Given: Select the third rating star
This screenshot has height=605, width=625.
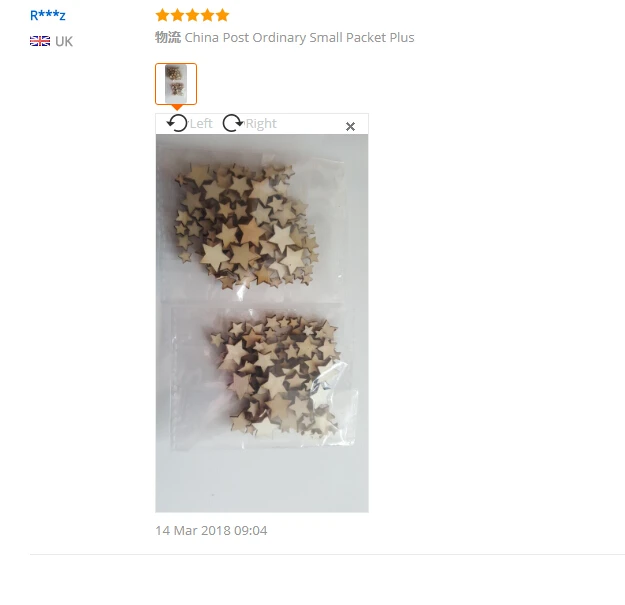Looking at the screenshot, I should (193, 16).
